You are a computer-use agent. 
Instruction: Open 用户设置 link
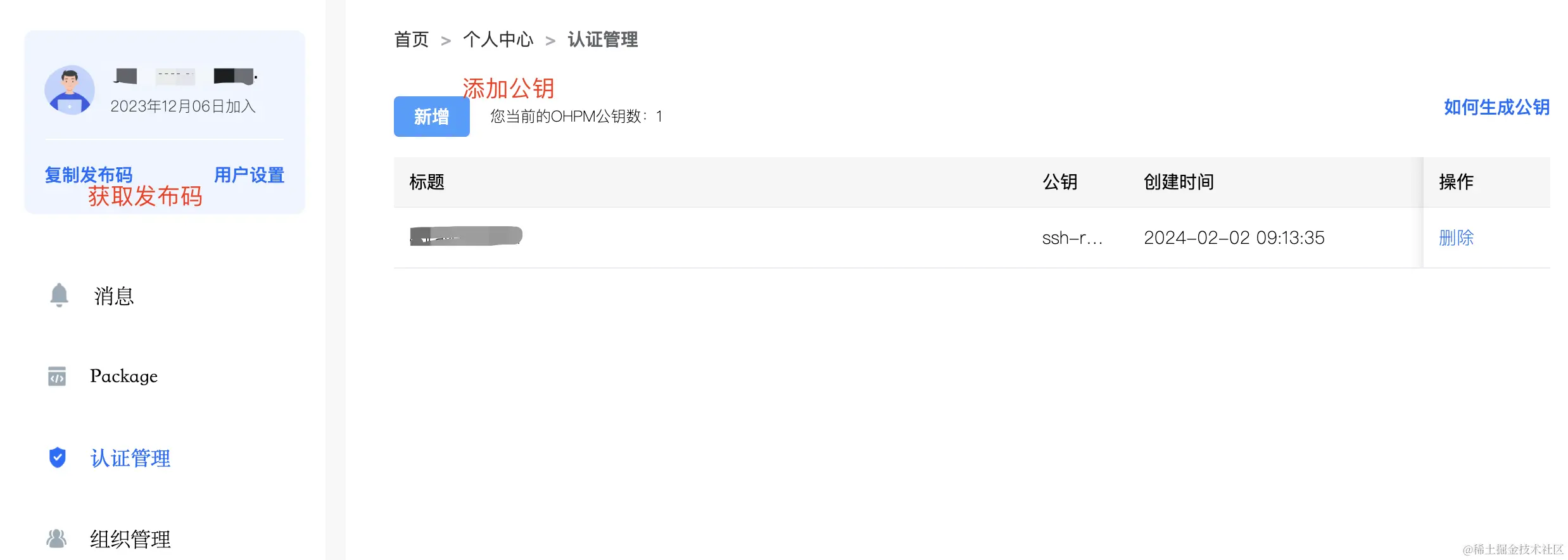pyautogui.click(x=249, y=175)
